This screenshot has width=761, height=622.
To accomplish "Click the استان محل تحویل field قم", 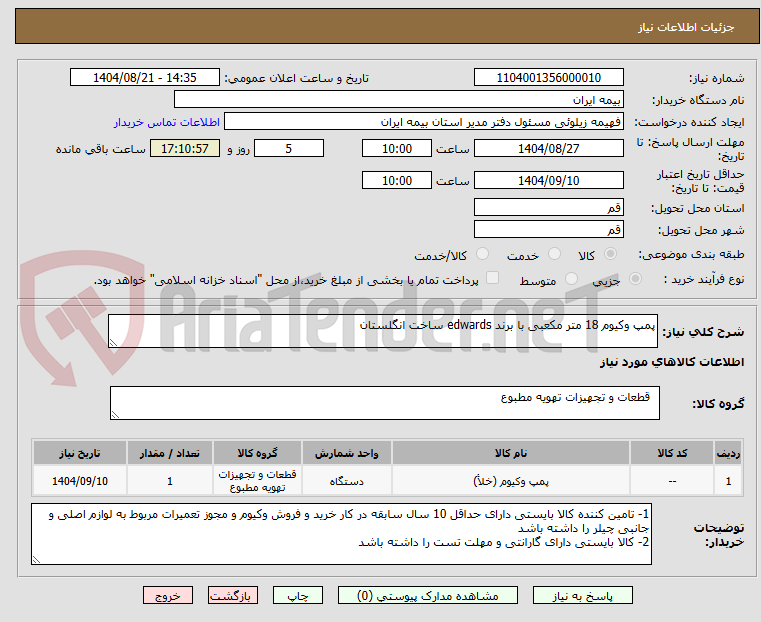I will click(548, 208).
